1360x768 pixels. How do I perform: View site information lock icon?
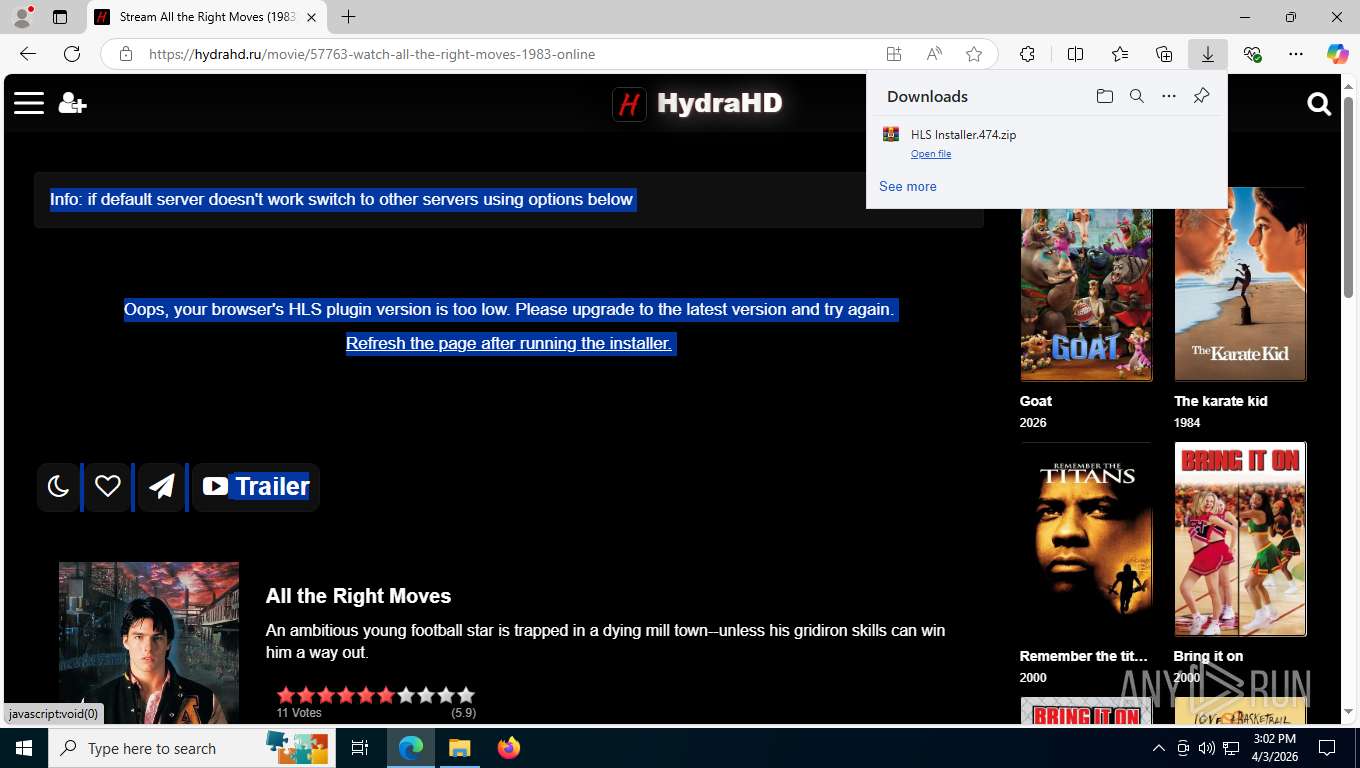coord(126,54)
